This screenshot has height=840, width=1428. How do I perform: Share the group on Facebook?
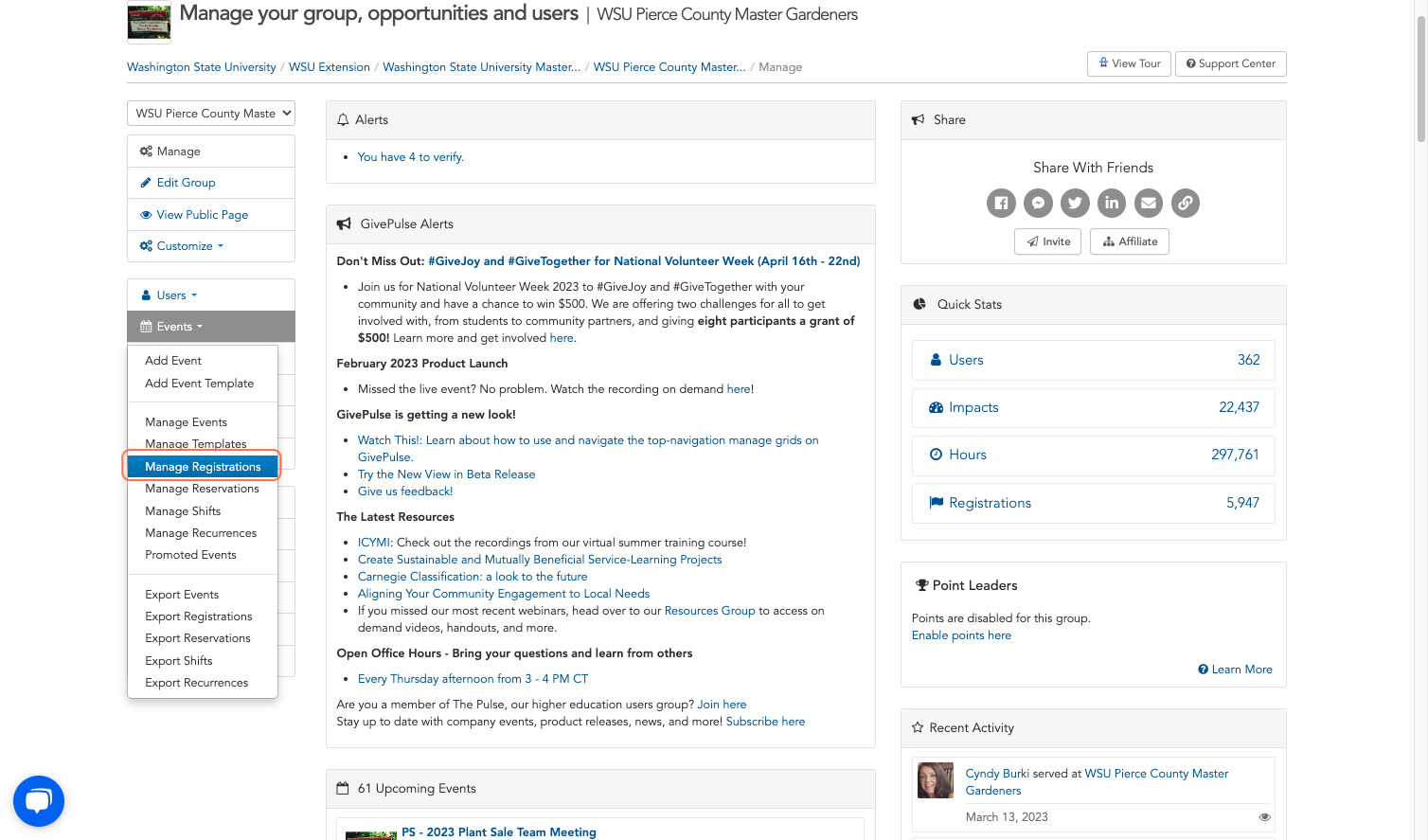tap(1001, 203)
